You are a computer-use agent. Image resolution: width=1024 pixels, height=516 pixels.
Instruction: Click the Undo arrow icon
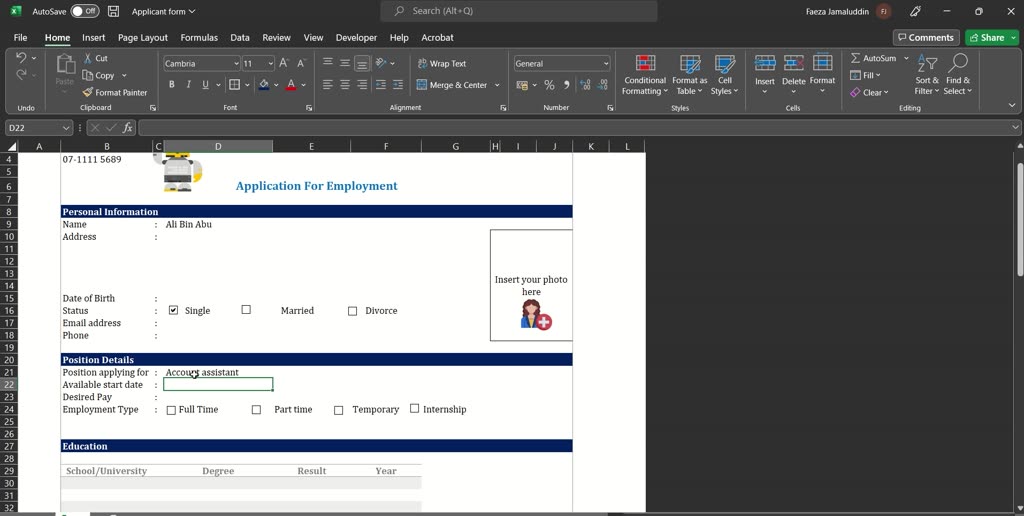tap(21, 57)
